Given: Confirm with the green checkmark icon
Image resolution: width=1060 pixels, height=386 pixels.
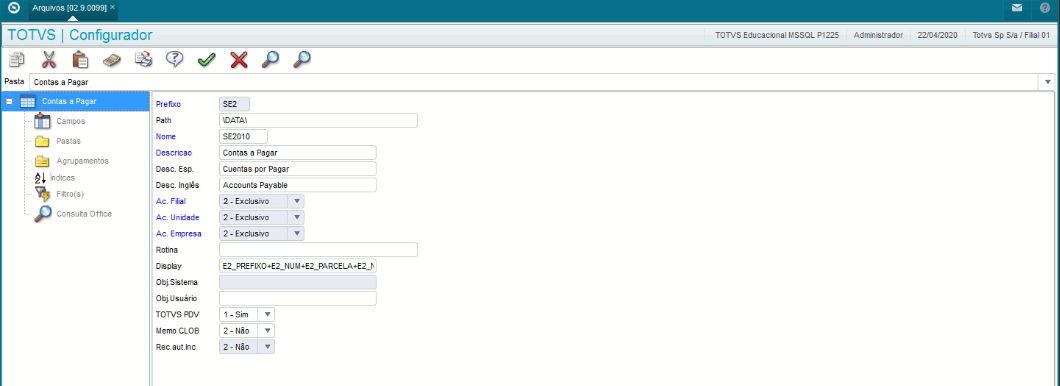Looking at the screenshot, I should click(x=206, y=59).
